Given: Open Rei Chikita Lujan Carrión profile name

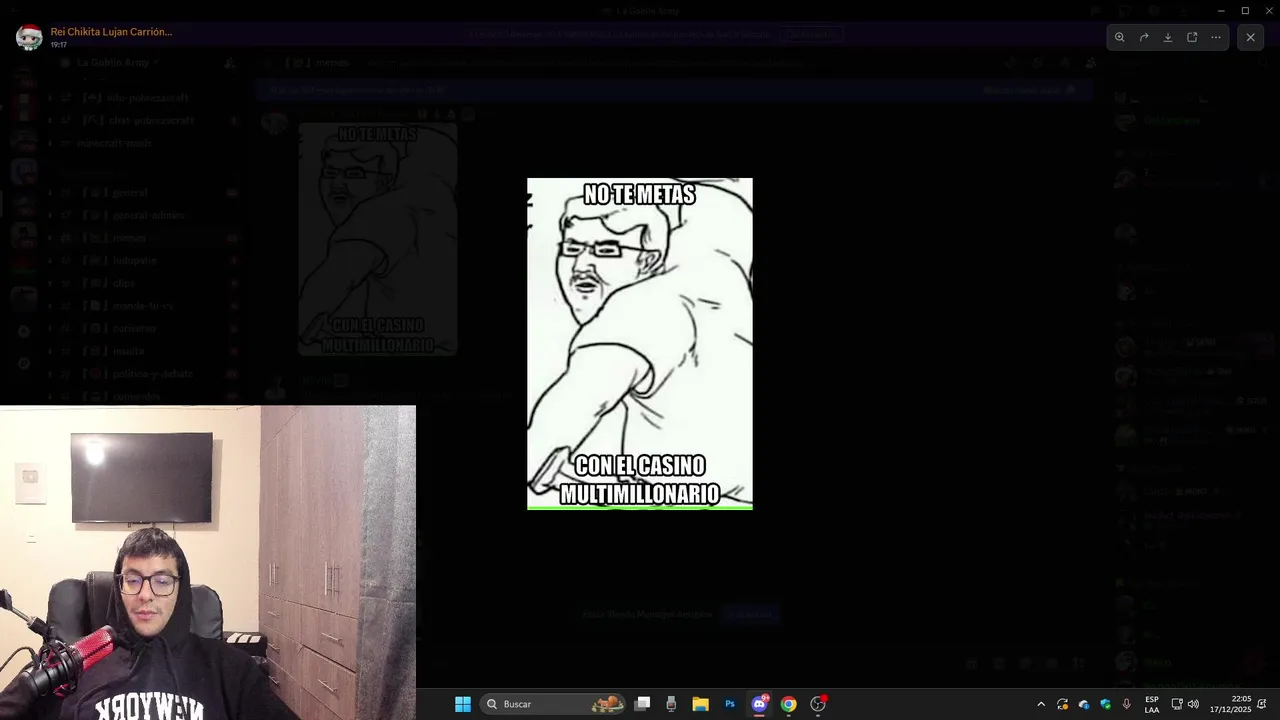Looking at the screenshot, I should tap(111, 32).
